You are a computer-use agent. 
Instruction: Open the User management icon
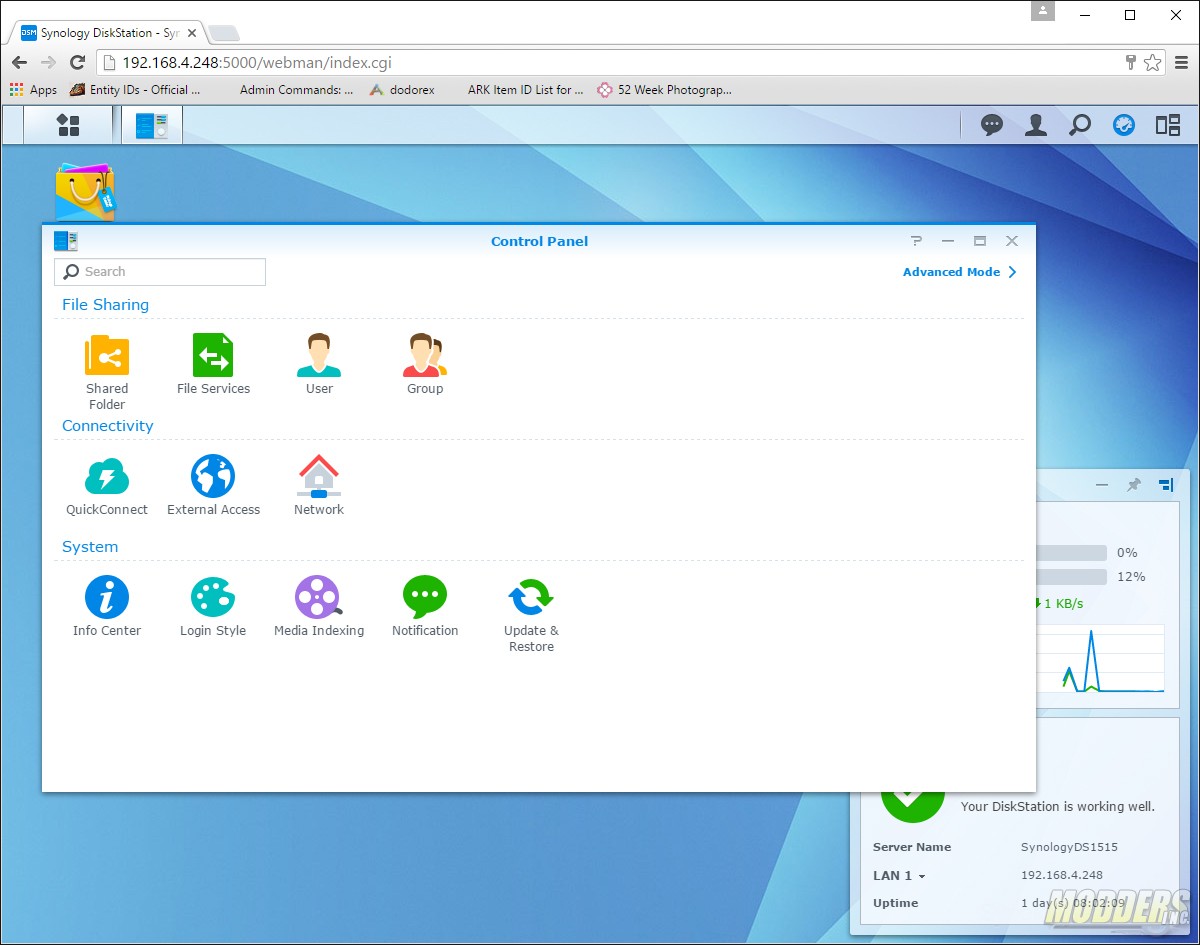pyautogui.click(x=319, y=364)
